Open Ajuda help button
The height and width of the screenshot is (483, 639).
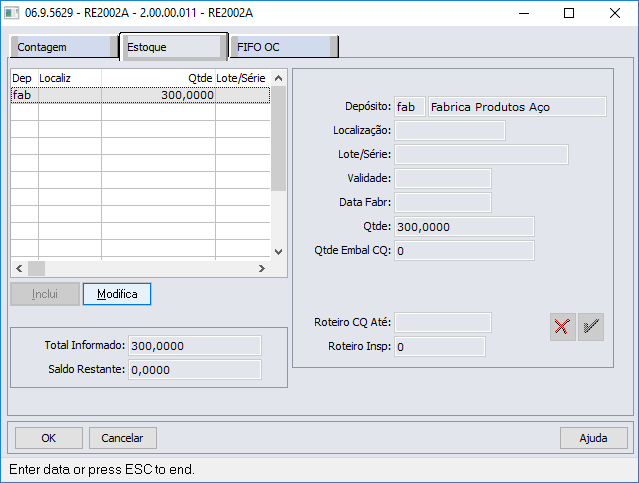(593, 438)
